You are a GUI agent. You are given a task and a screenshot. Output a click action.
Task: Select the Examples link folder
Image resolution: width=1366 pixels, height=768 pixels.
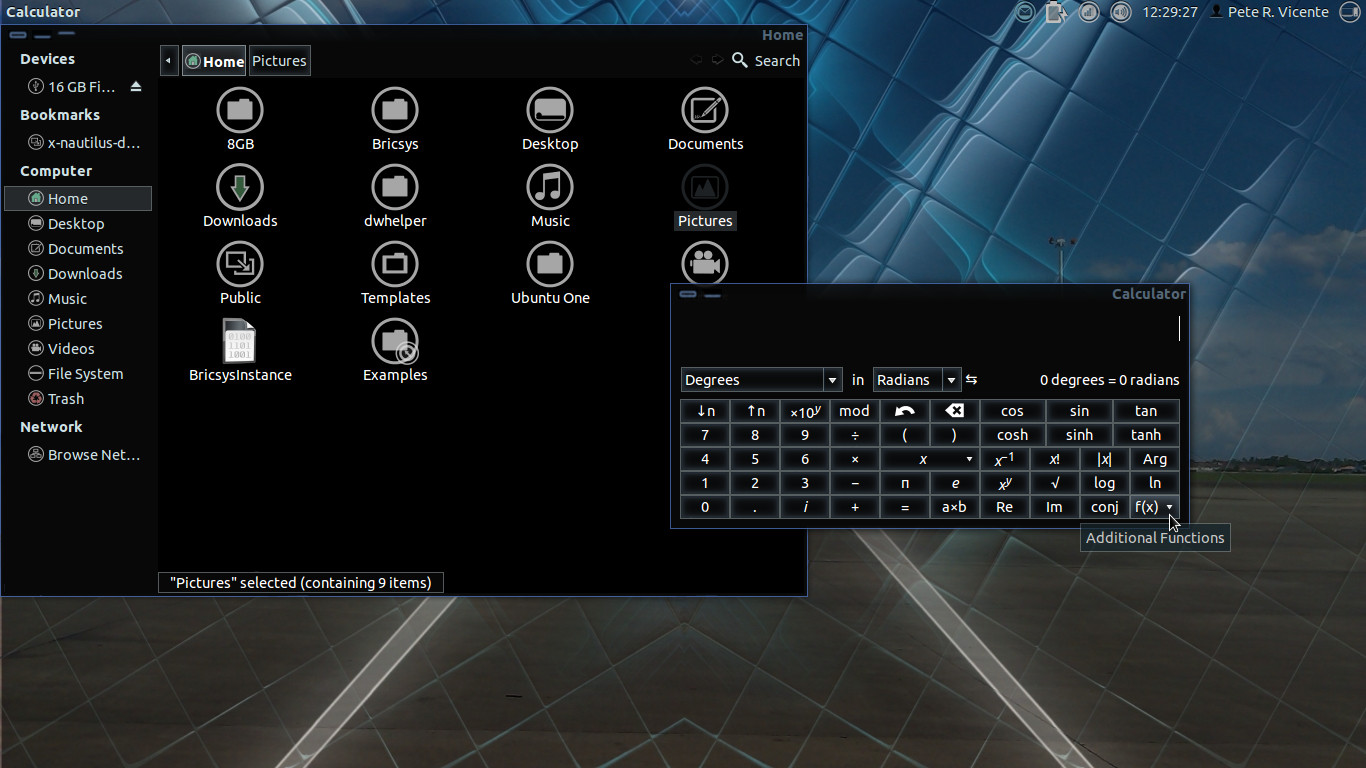(x=395, y=341)
